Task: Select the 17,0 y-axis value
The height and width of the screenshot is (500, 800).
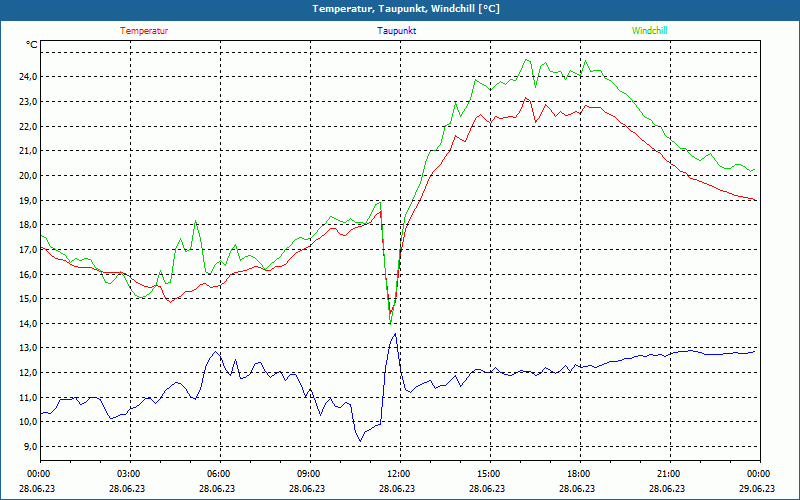Action: pyautogui.click(x=29, y=249)
